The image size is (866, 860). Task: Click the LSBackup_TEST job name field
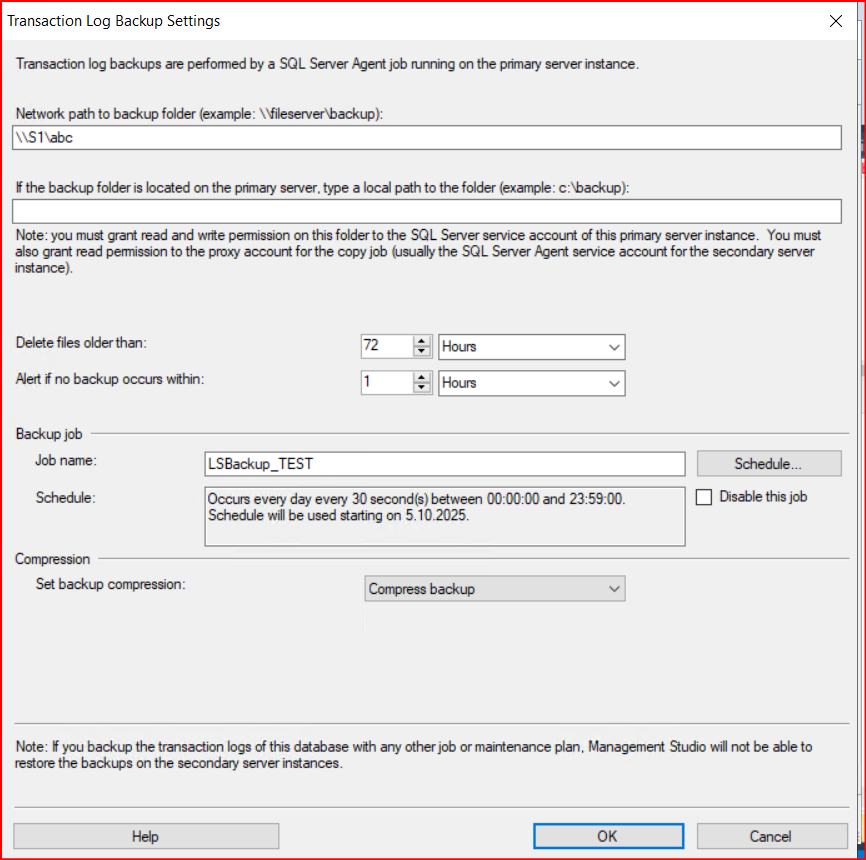tap(444, 464)
